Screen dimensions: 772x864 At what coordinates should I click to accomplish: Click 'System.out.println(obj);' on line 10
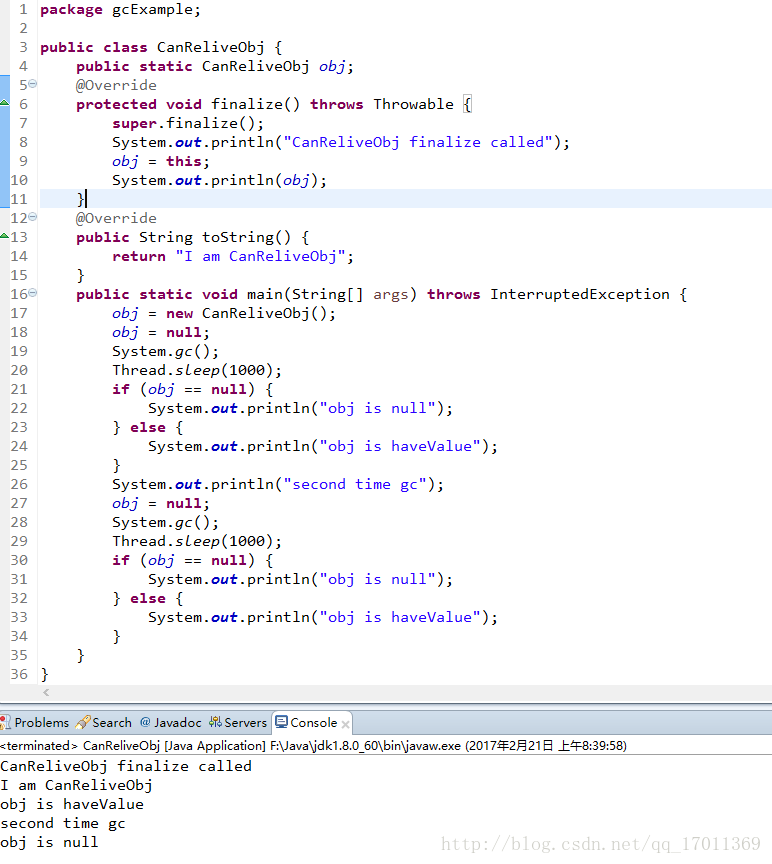pyautogui.click(x=219, y=180)
